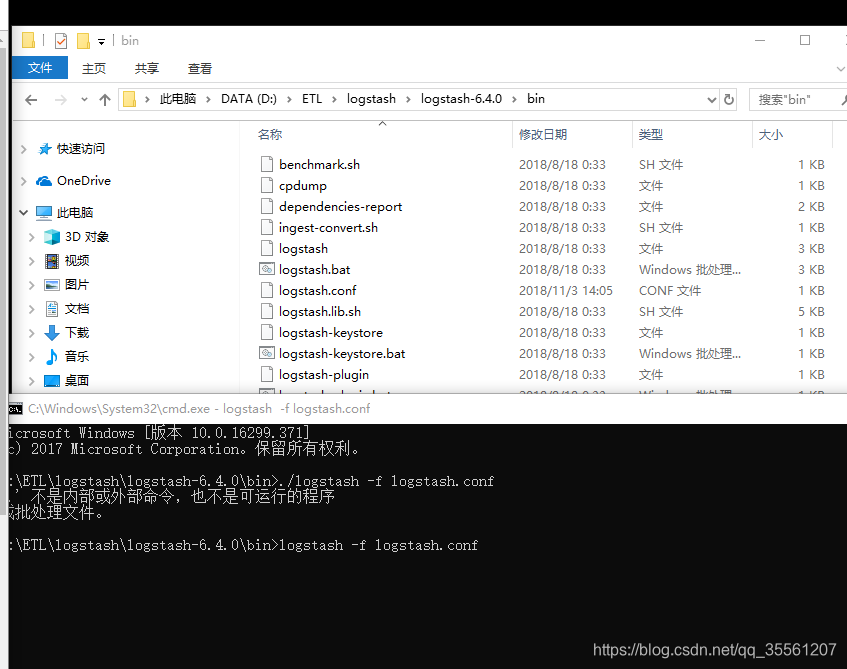This screenshot has width=847, height=669.
Task: Click the Properties quick access icon
Action: coord(61,41)
